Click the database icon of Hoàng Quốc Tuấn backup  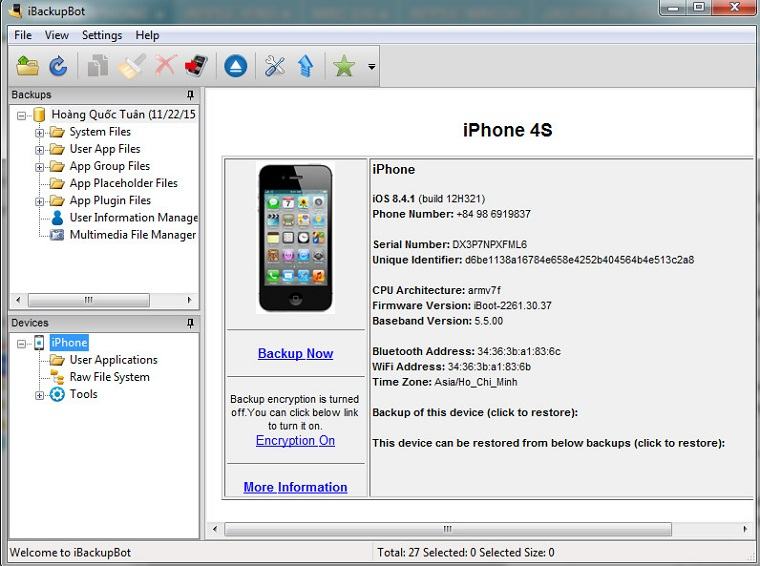pos(39,115)
